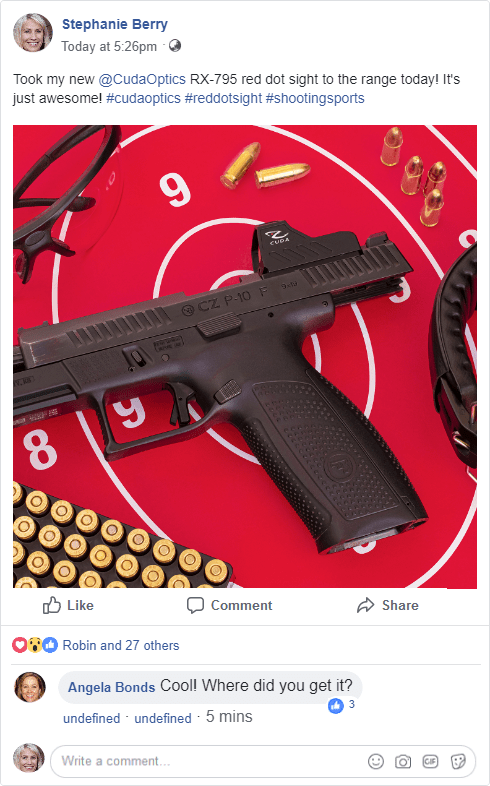View likes on Angela Bonds' comment
The image size is (490, 786).
point(342,705)
